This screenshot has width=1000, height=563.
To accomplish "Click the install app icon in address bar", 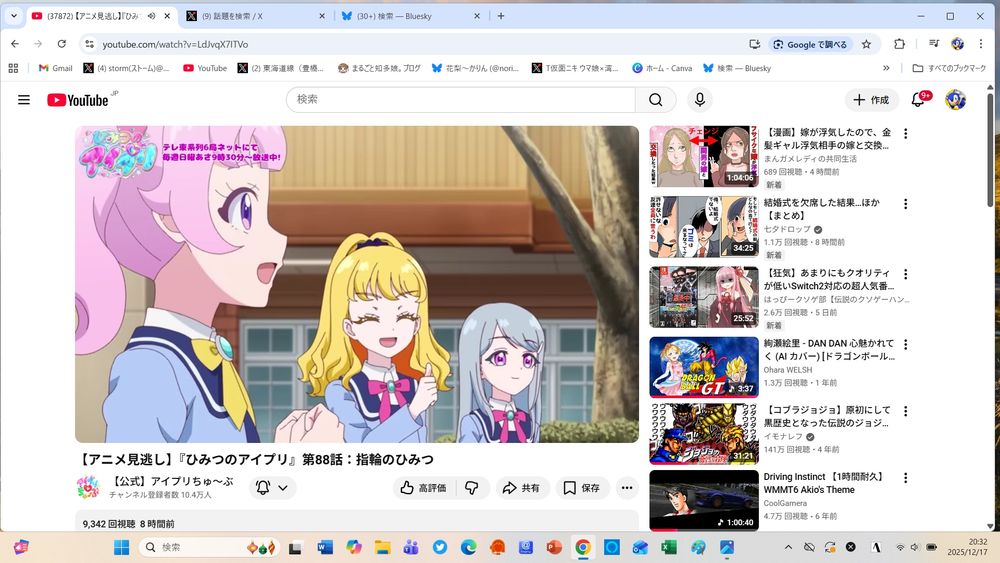I will (x=754, y=44).
